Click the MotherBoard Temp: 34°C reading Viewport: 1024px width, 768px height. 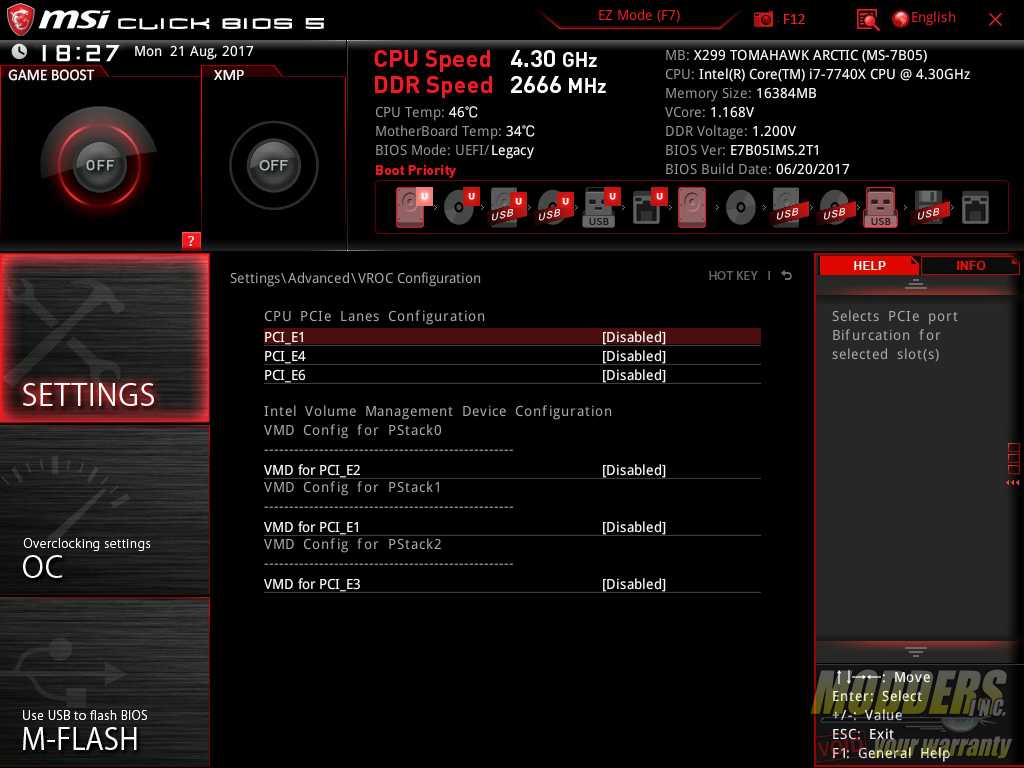455,131
